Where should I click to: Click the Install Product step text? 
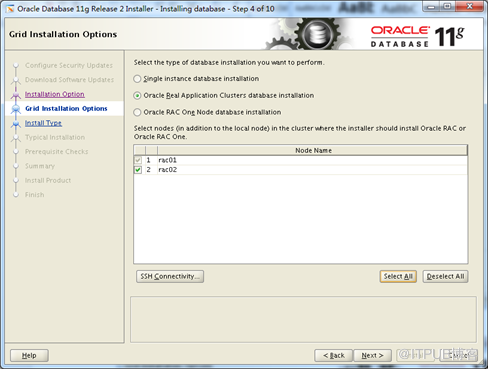(x=48, y=180)
